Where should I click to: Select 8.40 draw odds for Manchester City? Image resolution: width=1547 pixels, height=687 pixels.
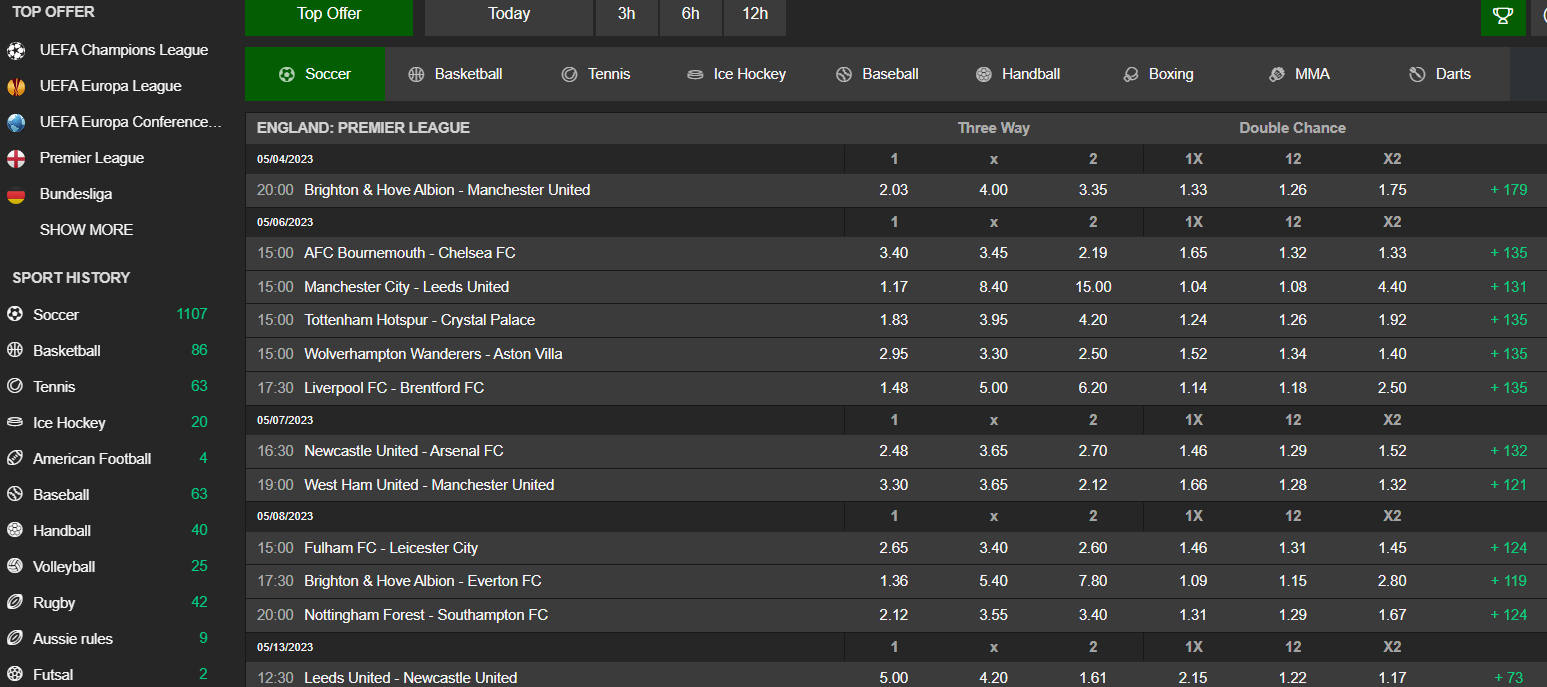(993, 287)
